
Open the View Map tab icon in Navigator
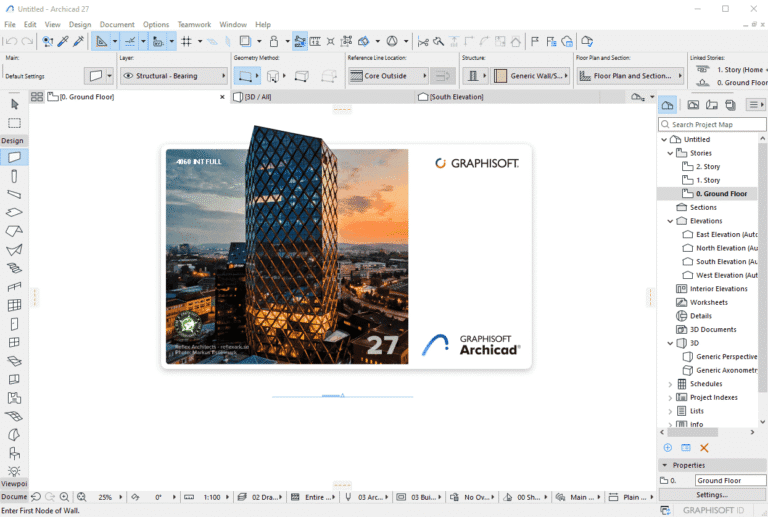(693, 105)
